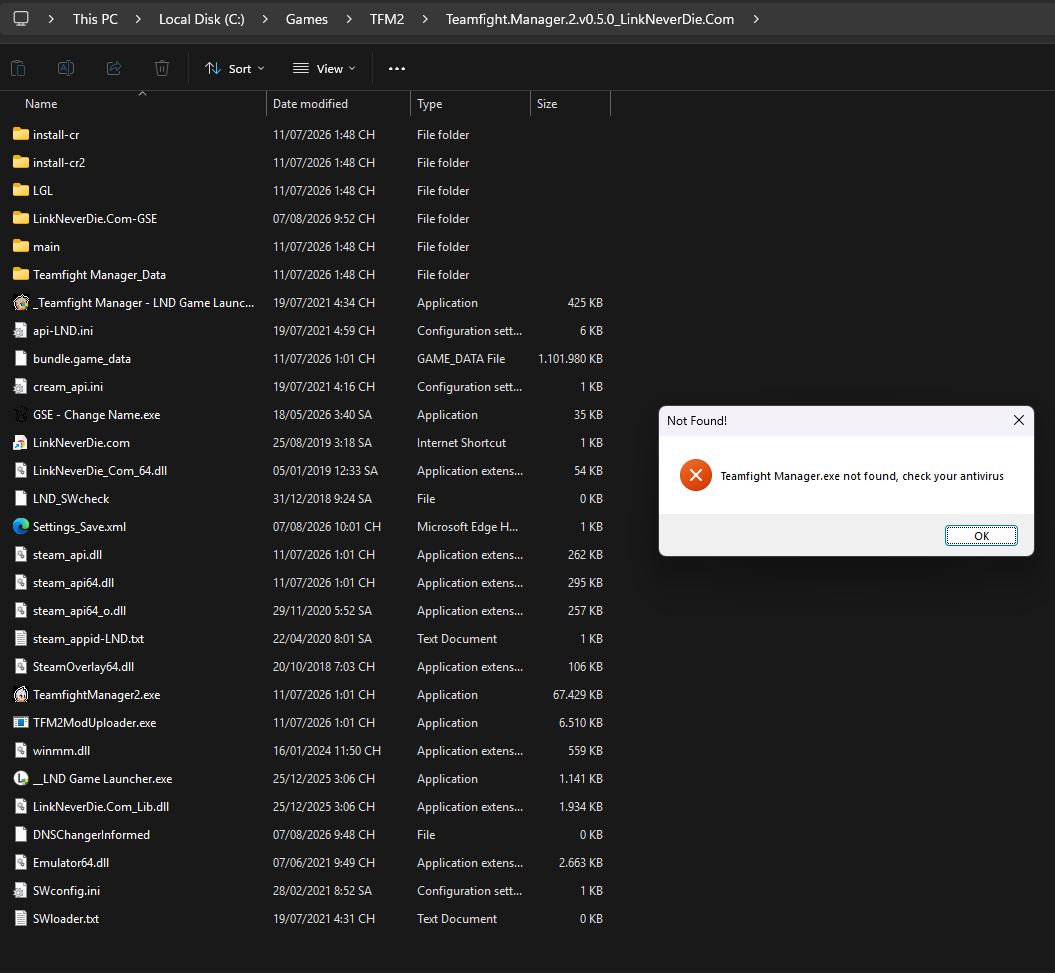Select the SteamOverlay64.dll file name
The width and height of the screenshot is (1055, 973).
[83, 667]
